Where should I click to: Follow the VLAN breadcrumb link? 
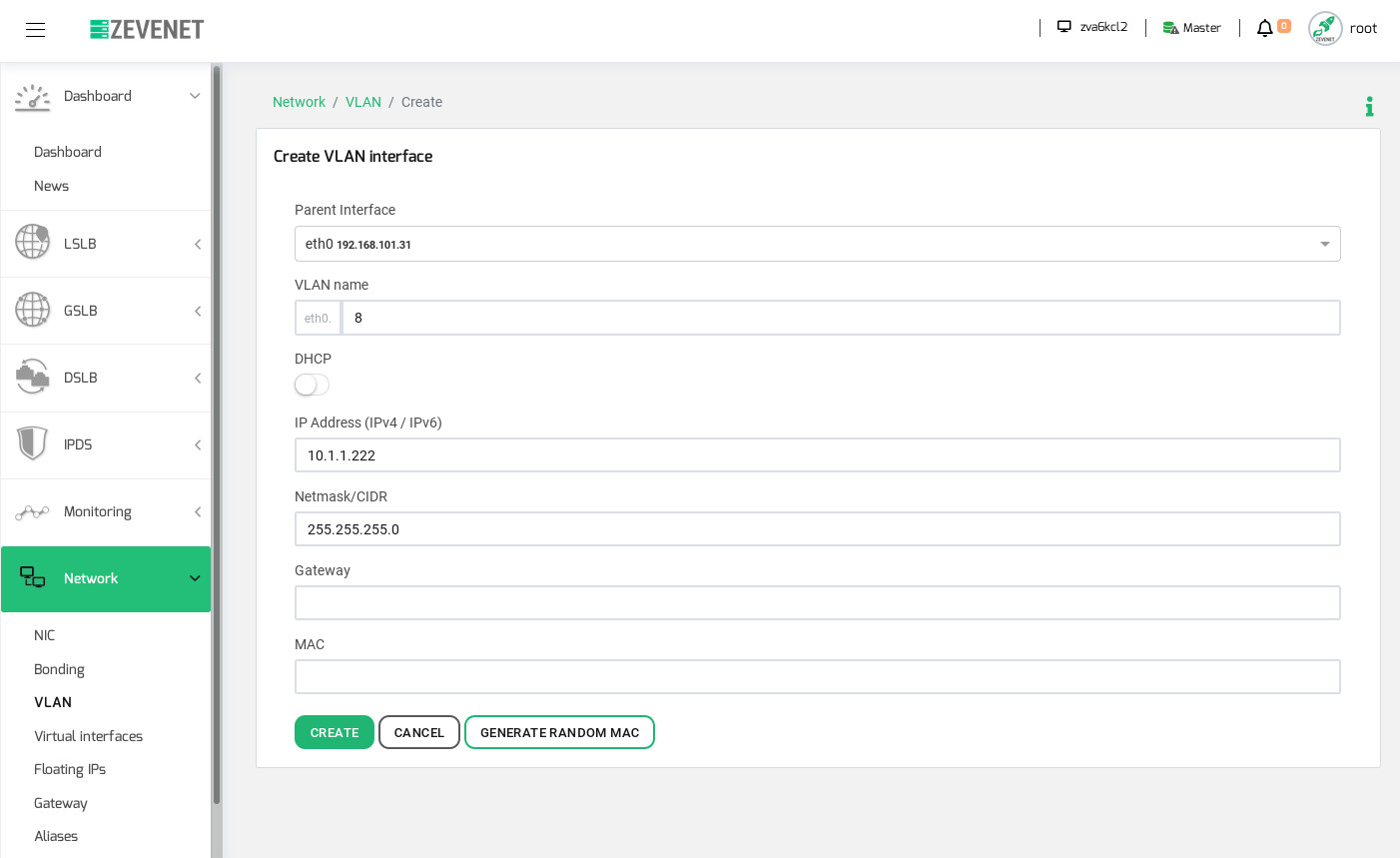(363, 102)
